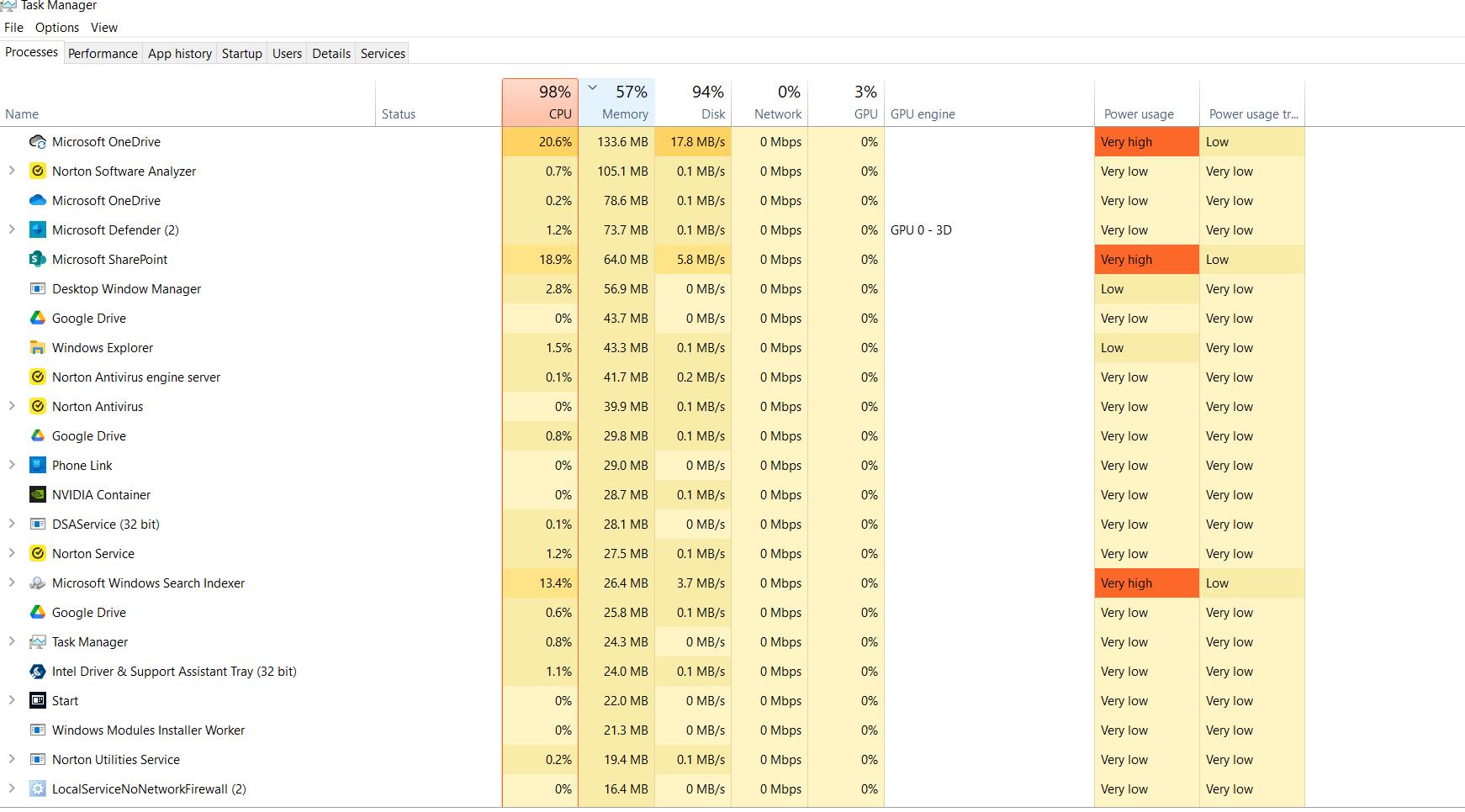1465x812 pixels.
Task: Click the blue OneDrive icon using 78.6 MB
Action: point(38,200)
